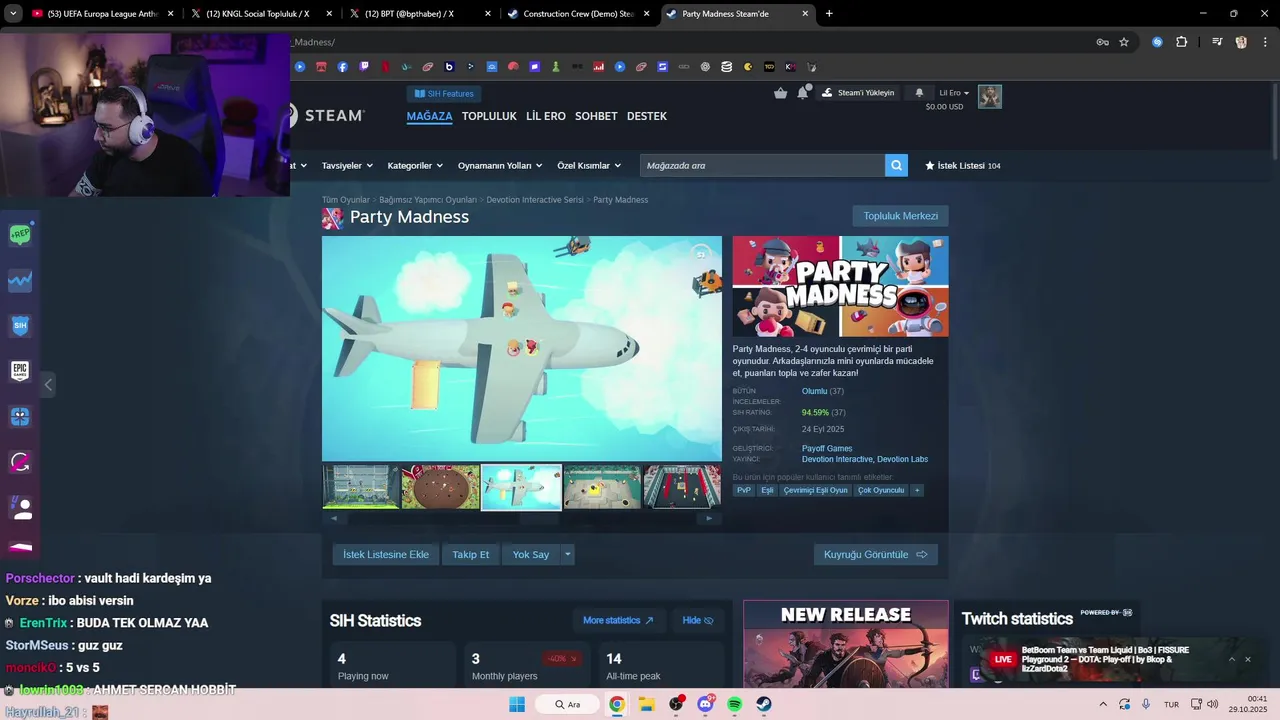Open the dropdown arrow beside Yok Say
1280x720 pixels.
point(568,554)
